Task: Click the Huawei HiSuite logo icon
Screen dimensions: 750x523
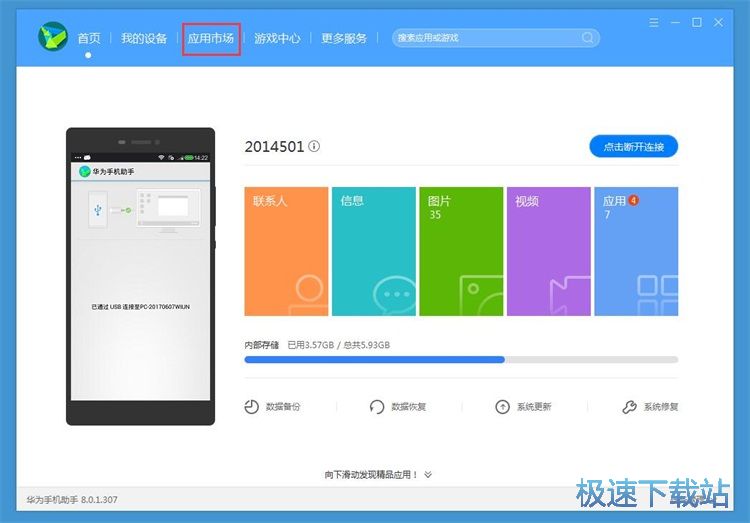Action: pyautogui.click(x=53, y=36)
